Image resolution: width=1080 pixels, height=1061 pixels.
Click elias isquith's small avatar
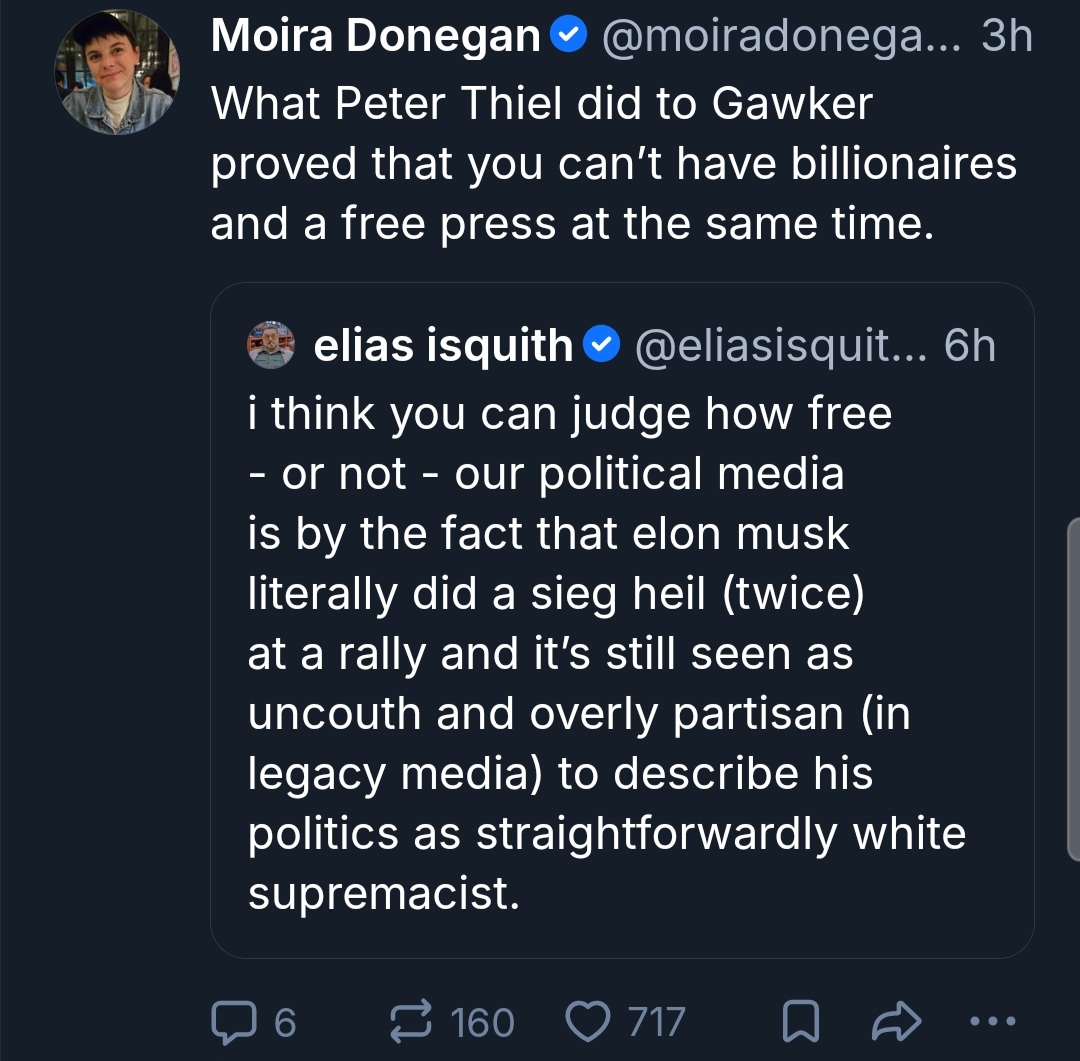tap(271, 346)
